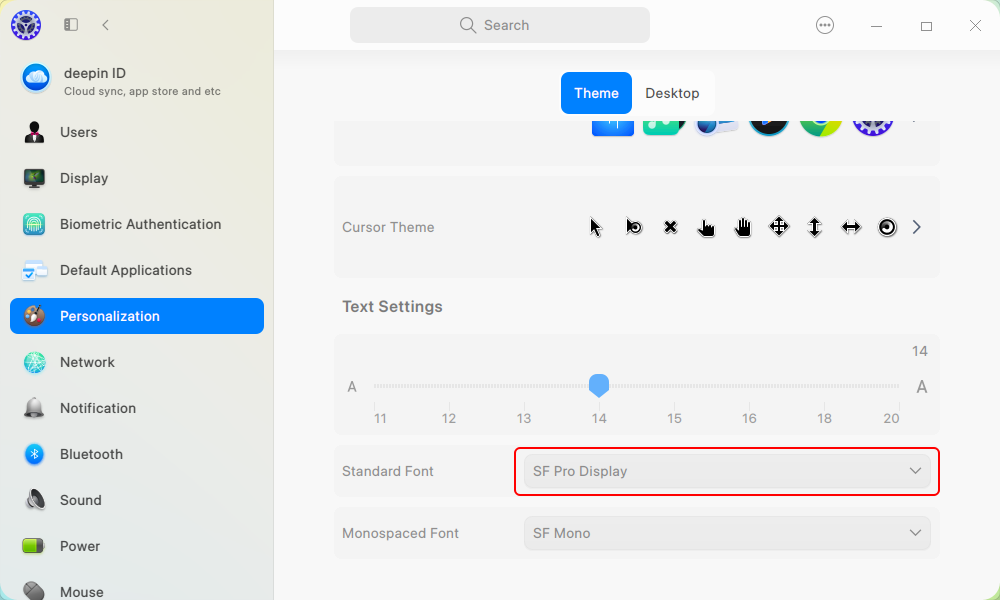This screenshot has width=1000, height=600.
Task: Select the horizontal resize cursor preview
Action: [x=851, y=227]
